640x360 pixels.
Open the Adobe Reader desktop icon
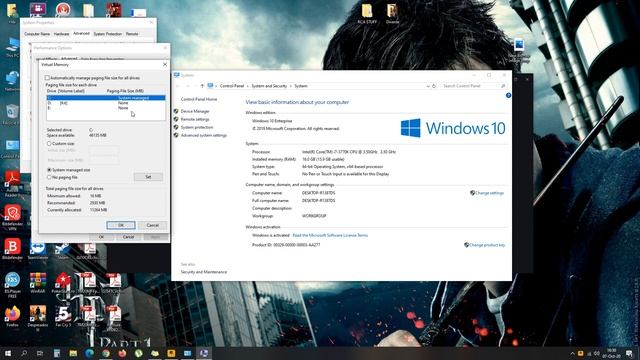(x=12, y=184)
